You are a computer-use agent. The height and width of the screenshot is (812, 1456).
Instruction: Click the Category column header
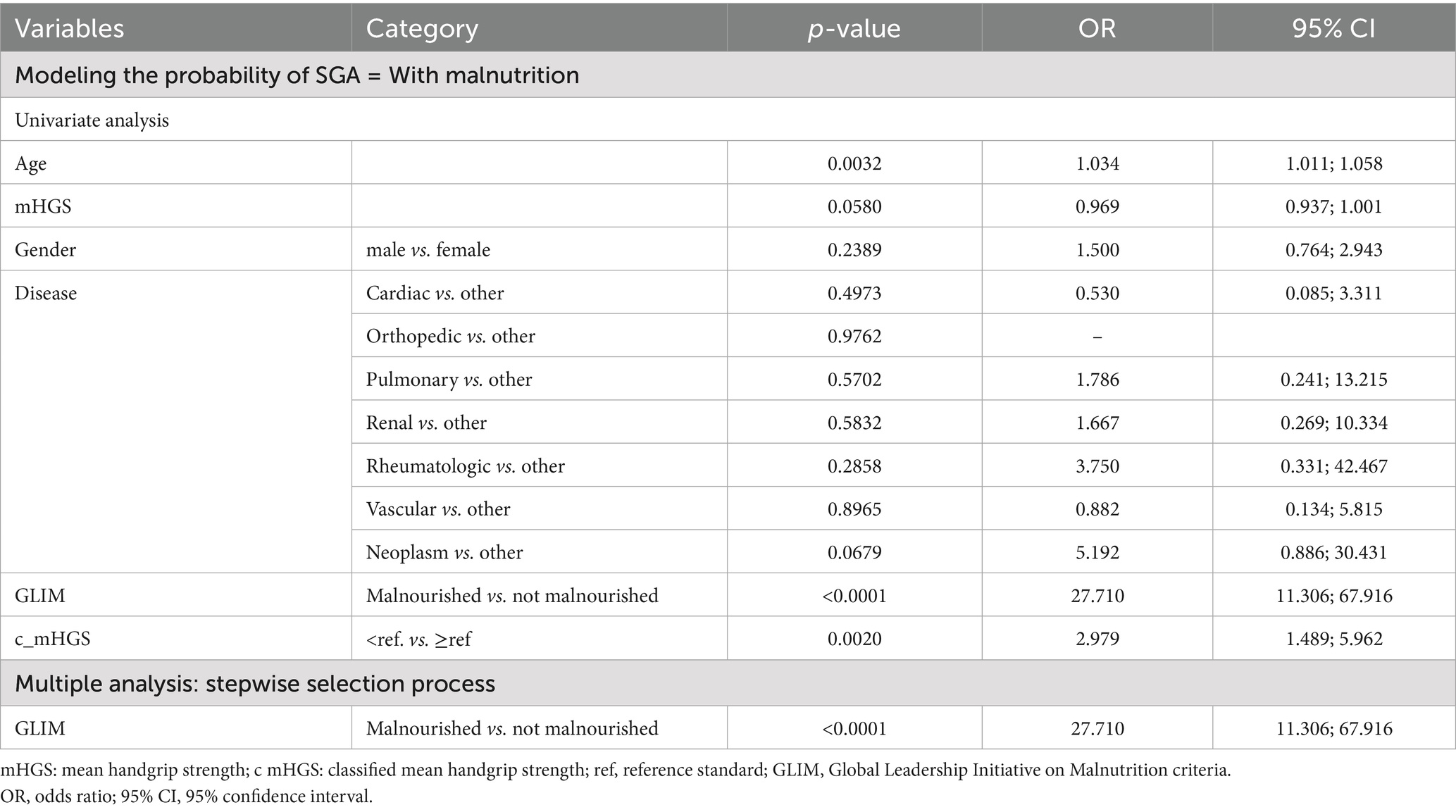(422, 29)
